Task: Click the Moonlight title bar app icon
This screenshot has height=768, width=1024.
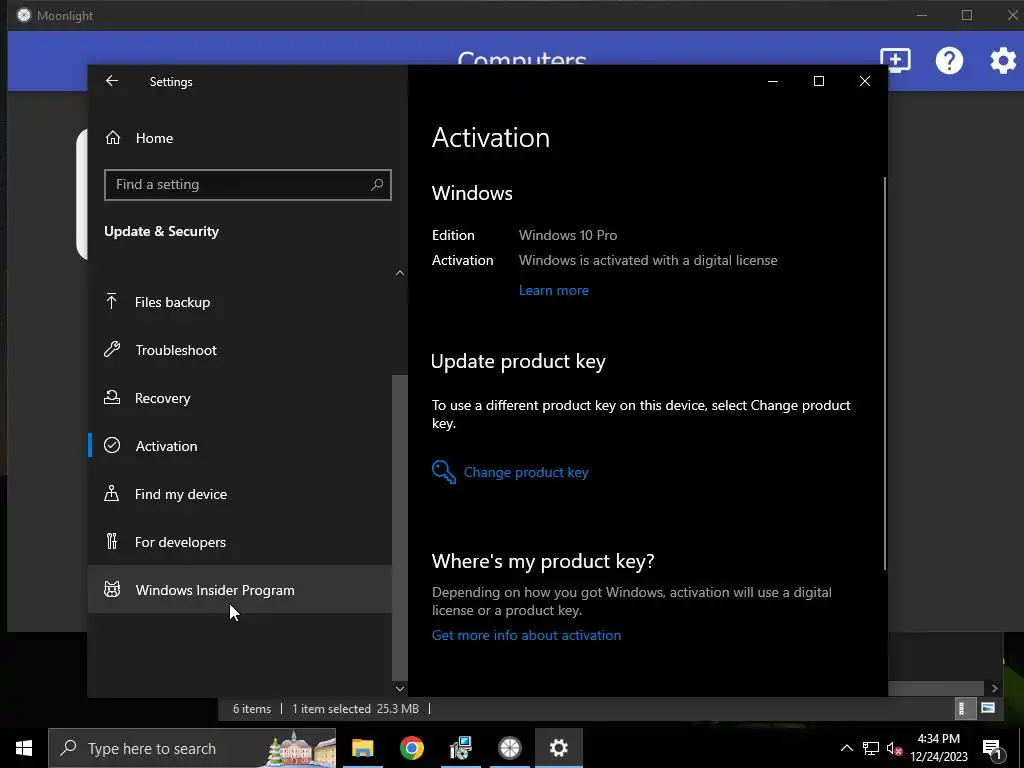Action: click(x=24, y=15)
